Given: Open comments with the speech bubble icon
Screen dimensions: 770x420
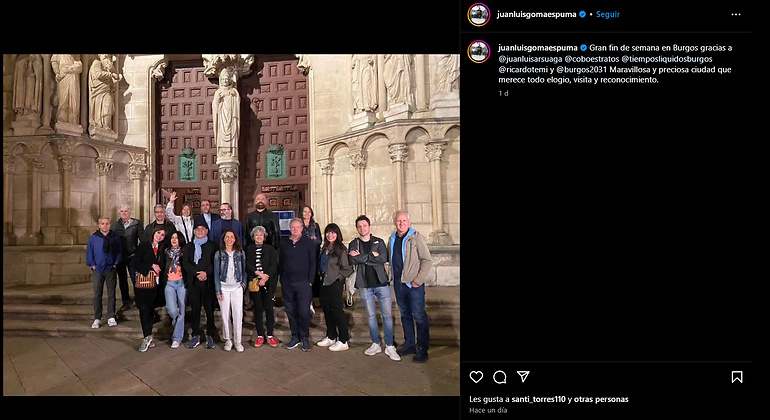Looking at the screenshot, I should point(500,377).
